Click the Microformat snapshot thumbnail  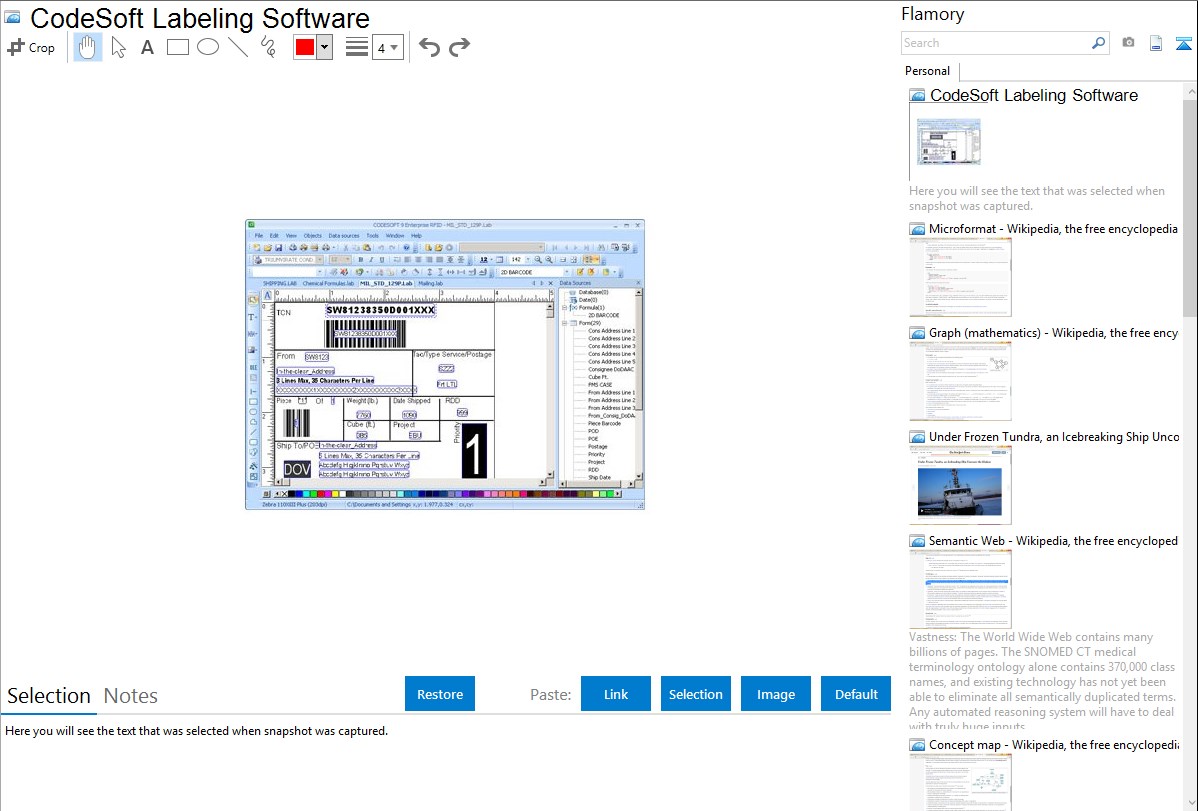[x=960, y=277]
